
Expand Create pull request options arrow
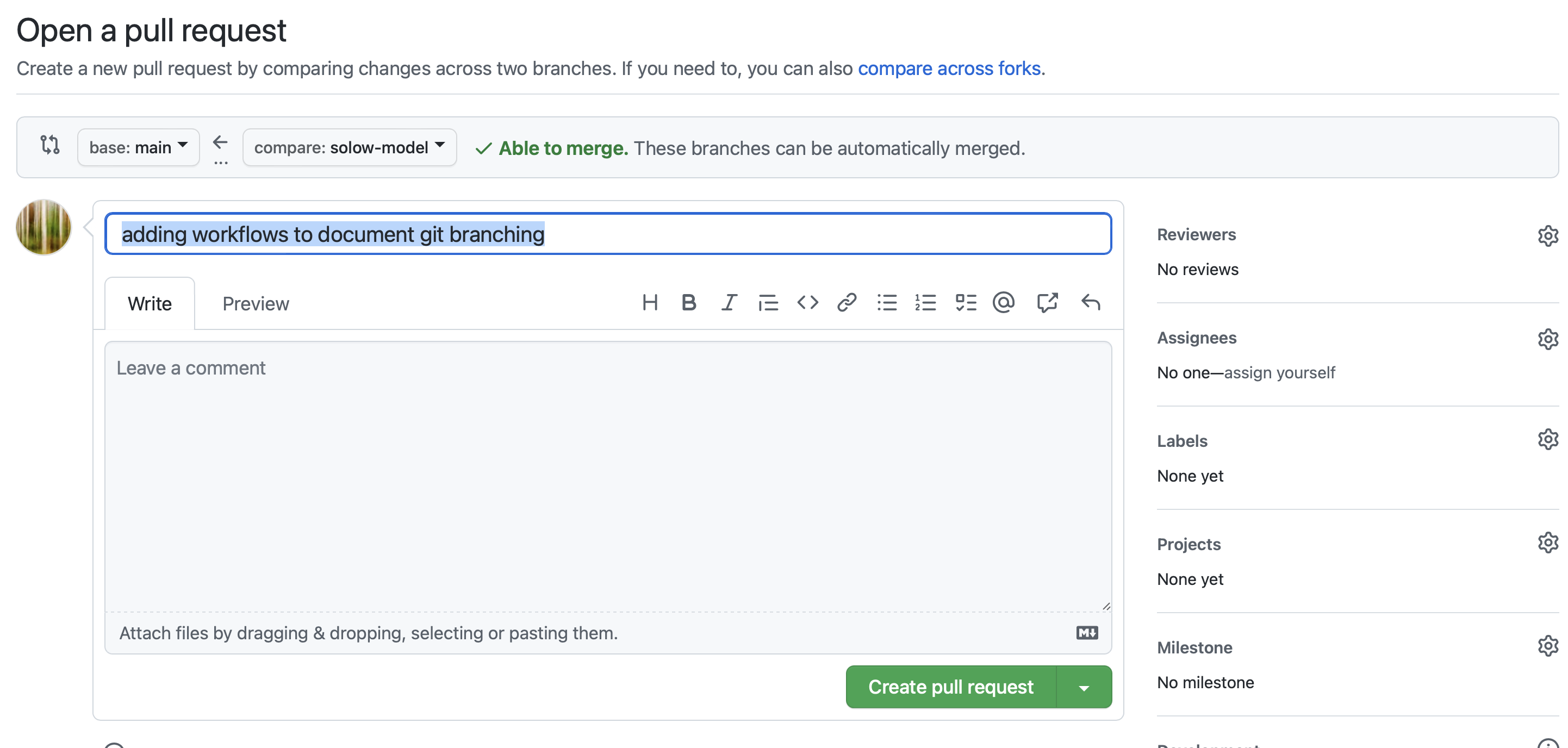pyautogui.click(x=1084, y=687)
